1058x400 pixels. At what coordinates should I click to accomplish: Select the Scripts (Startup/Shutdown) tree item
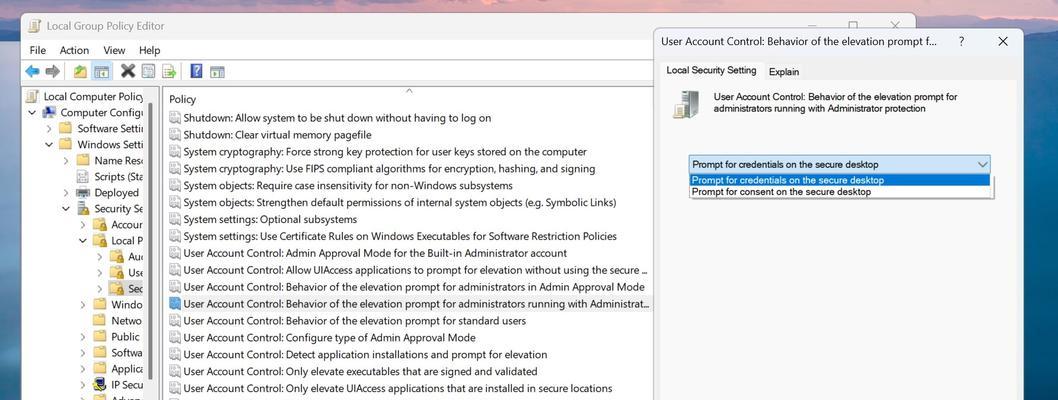click(x=109, y=176)
